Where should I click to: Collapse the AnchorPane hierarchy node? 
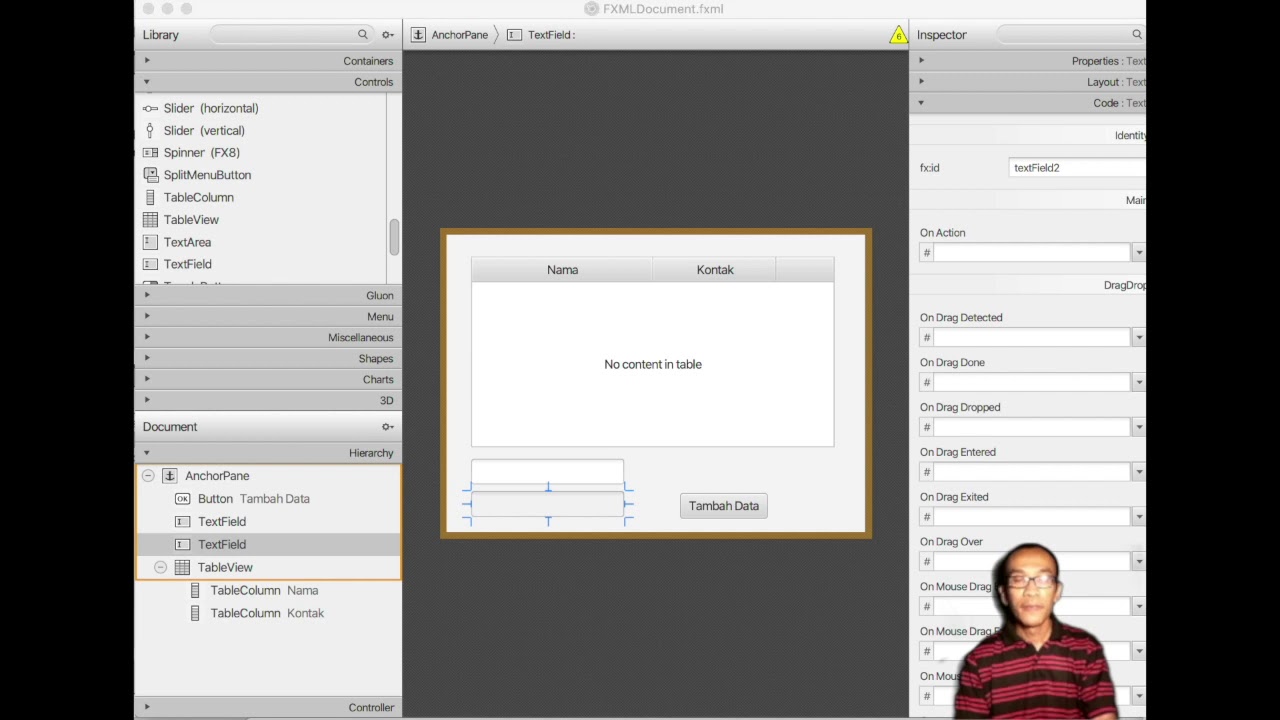click(148, 476)
